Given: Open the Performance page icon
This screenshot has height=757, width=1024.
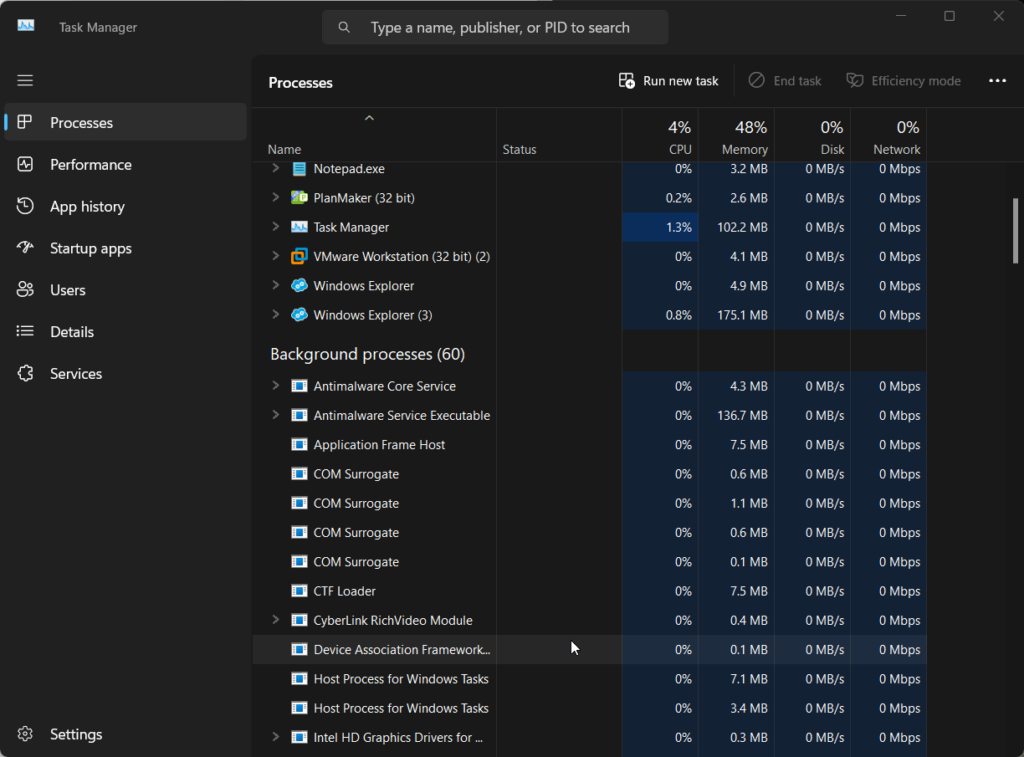Looking at the screenshot, I should [x=25, y=165].
